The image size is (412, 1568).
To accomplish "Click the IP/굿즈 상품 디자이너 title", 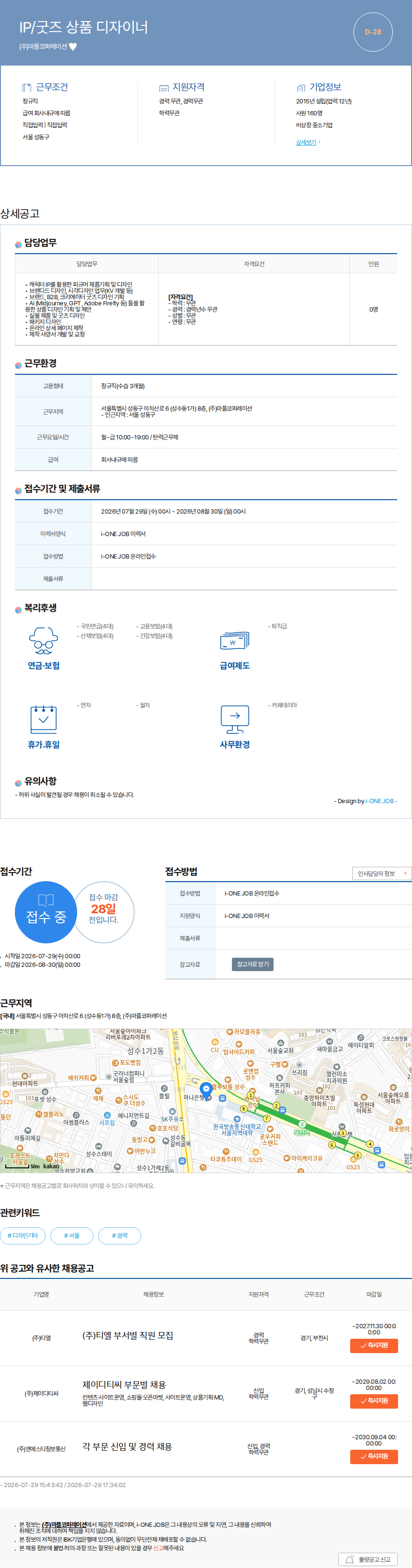I will click(83, 27).
